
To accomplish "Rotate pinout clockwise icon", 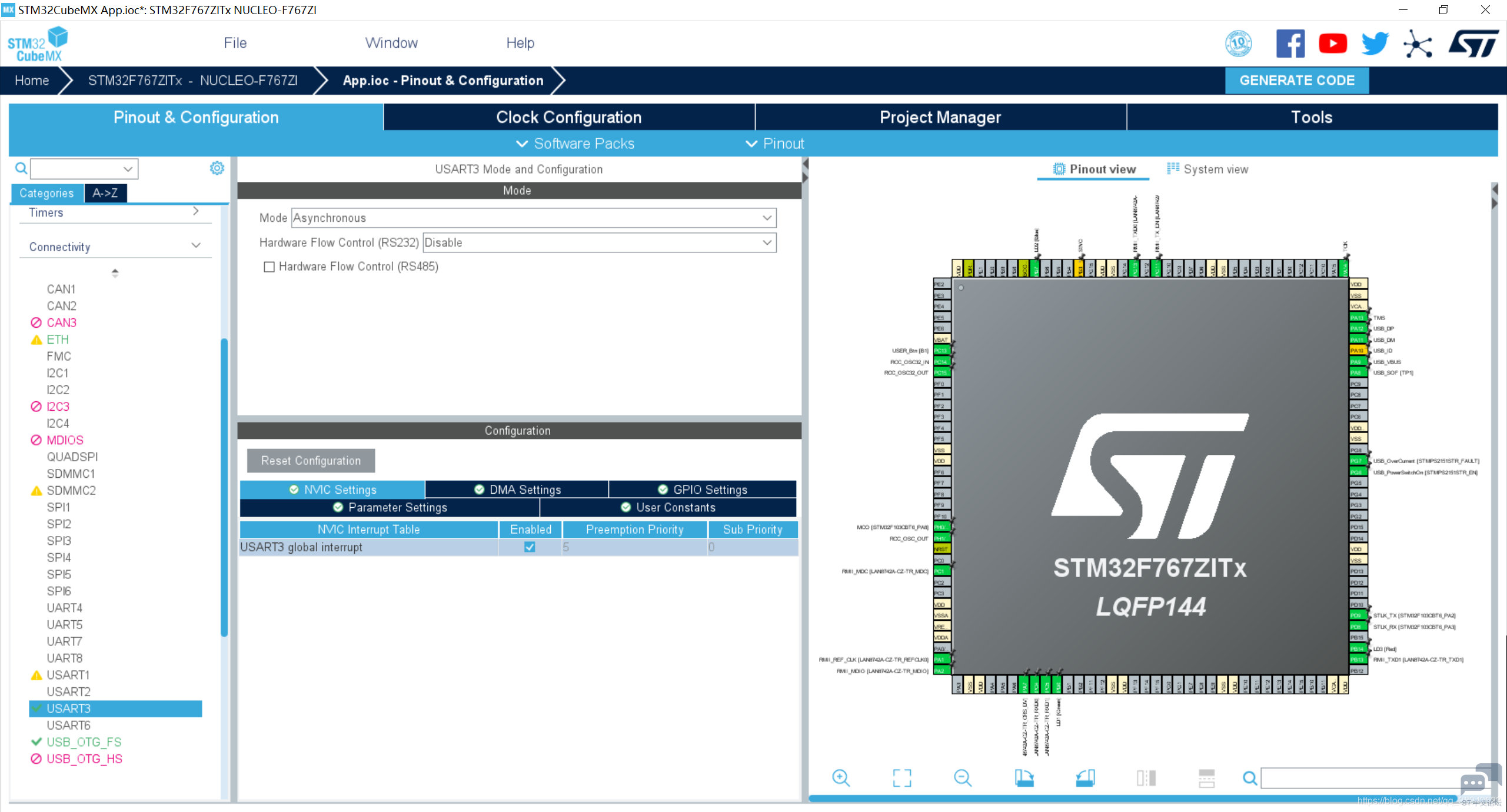I will pos(1024,778).
